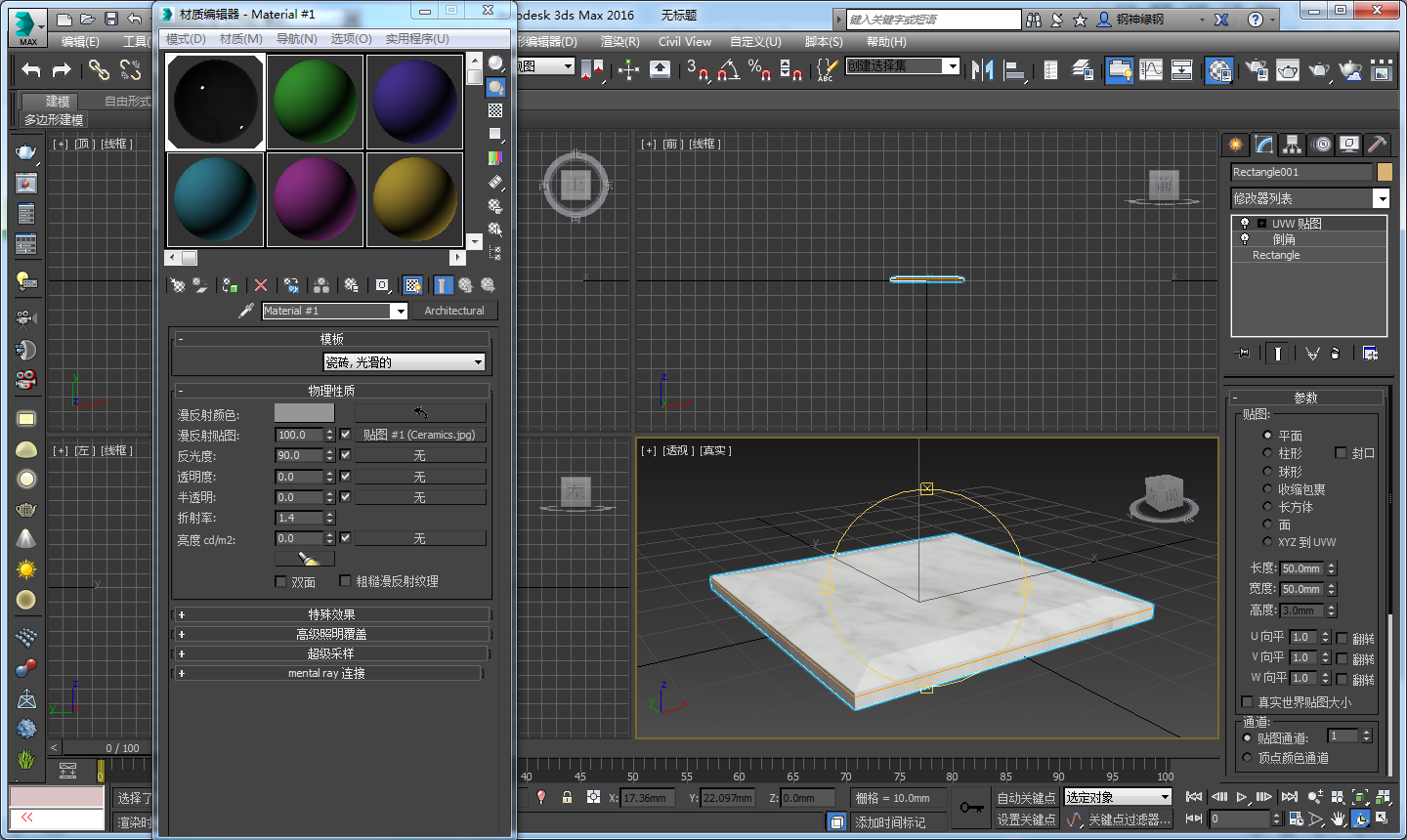Expand the 超级采样 rollout
The image size is (1407, 840).
(331, 653)
